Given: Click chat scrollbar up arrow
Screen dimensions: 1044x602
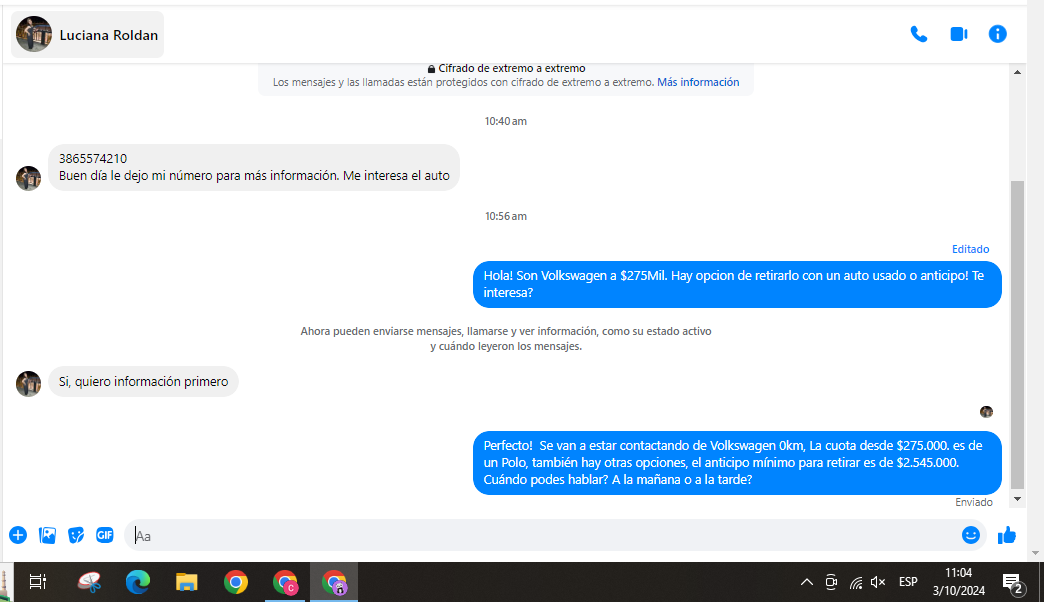Looking at the screenshot, I should [1017, 72].
